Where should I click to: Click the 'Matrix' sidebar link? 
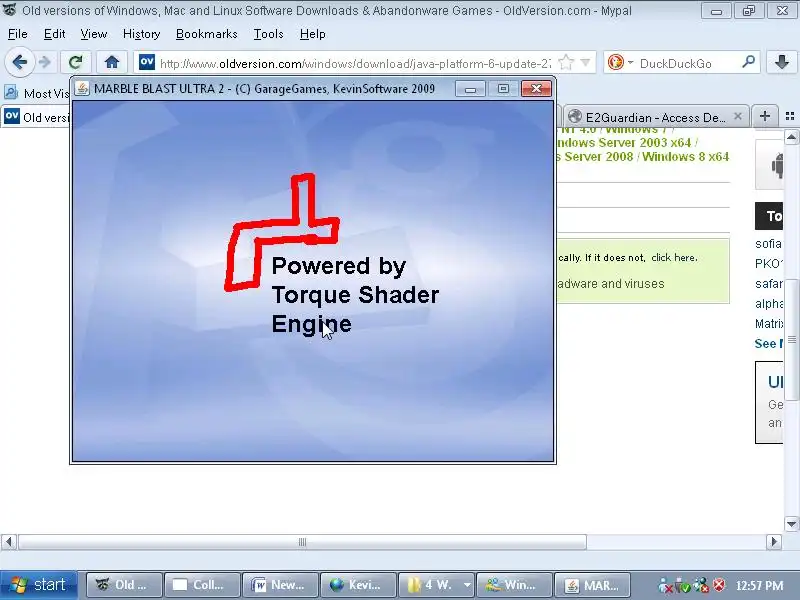[768, 323]
